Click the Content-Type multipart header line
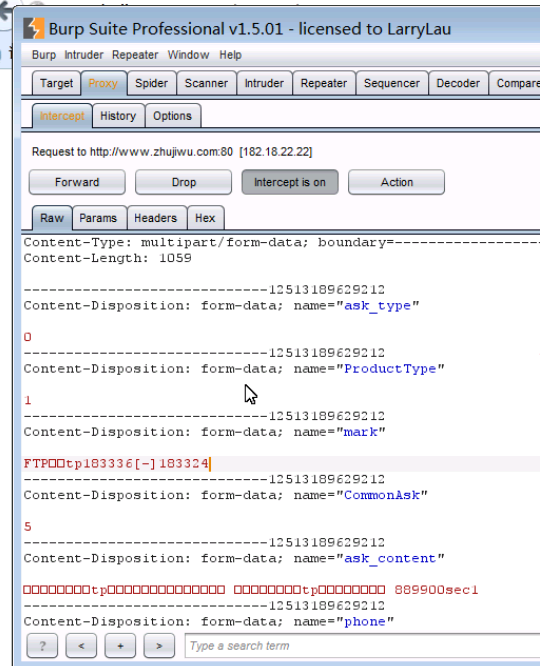Image resolution: width=540 pixels, height=666 pixels. tap(282, 243)
